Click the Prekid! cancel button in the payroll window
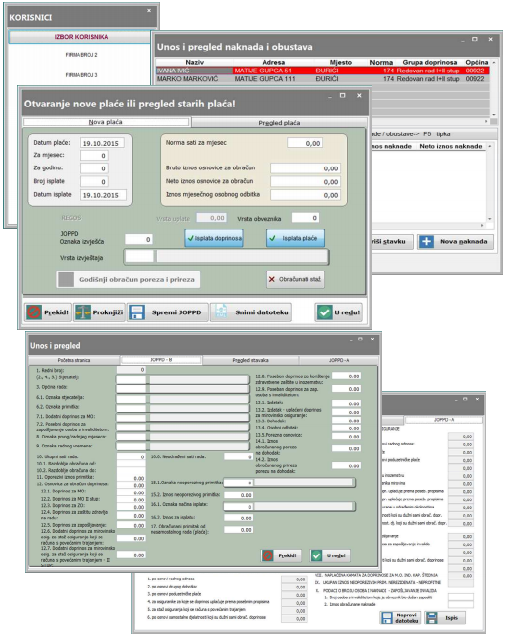Image resolution: width=510 pixels, height=634 pixels. 48,312
